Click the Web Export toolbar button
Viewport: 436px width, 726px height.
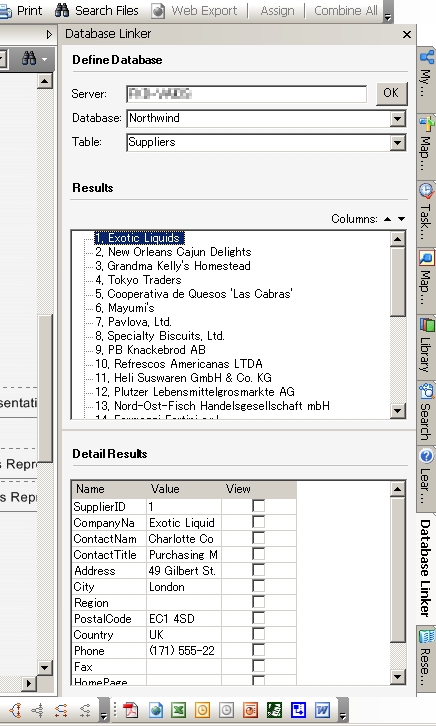(194, 10)
